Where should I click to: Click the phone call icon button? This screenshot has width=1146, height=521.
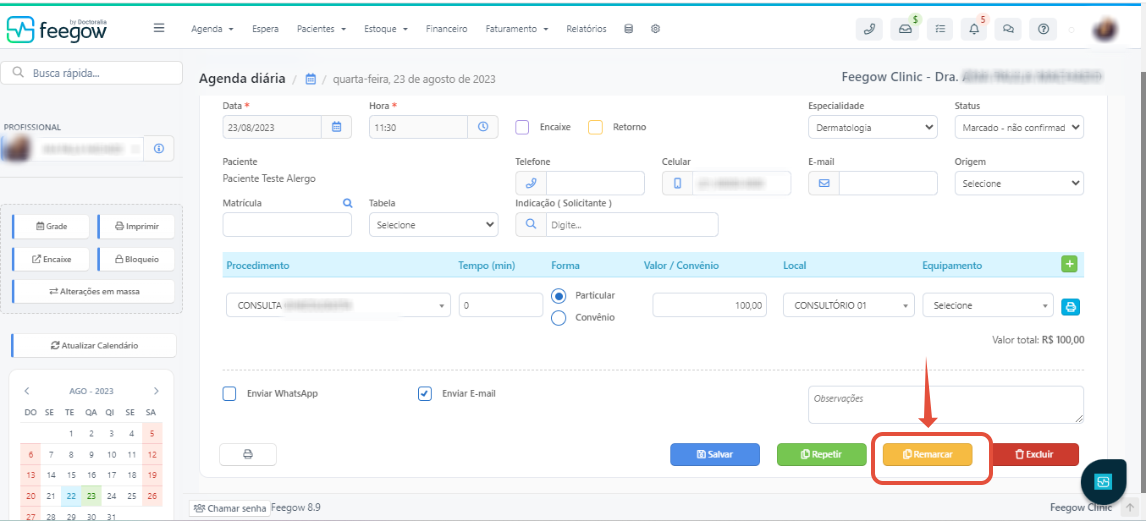(x=869, y=29)
